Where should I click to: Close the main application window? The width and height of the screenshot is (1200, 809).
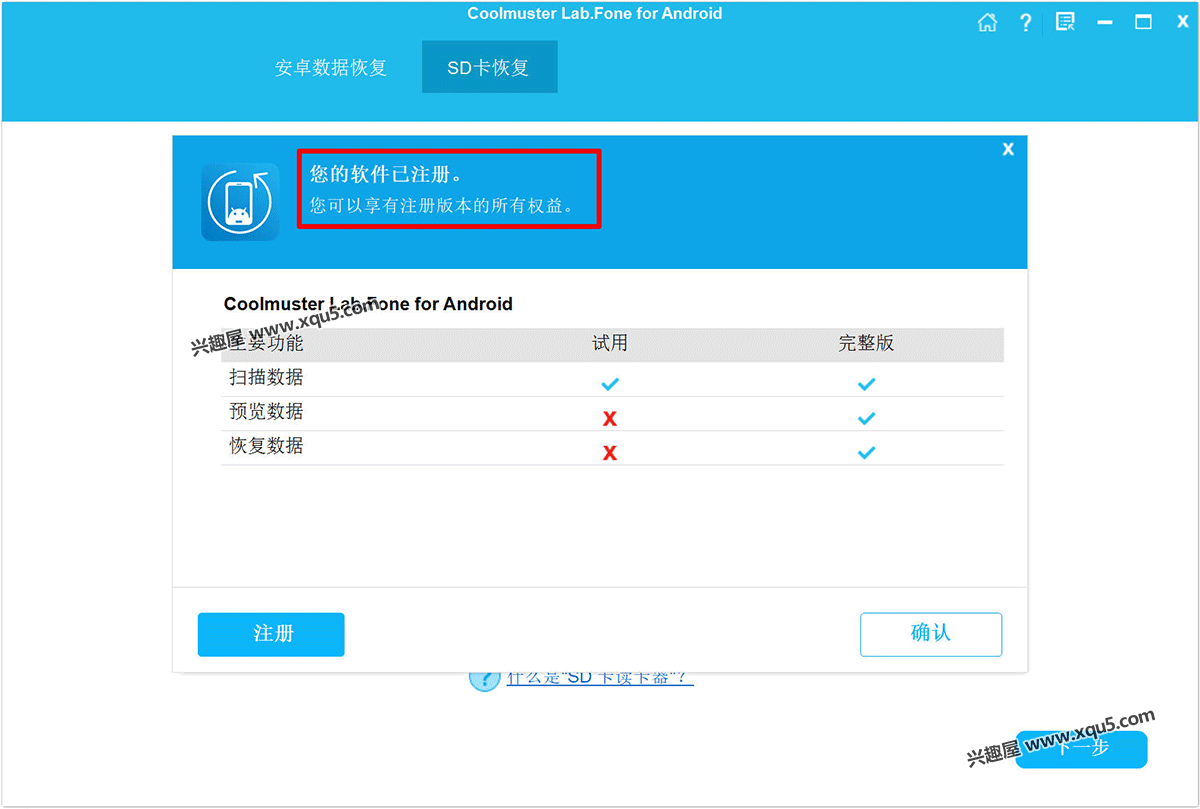point(1182,22)
